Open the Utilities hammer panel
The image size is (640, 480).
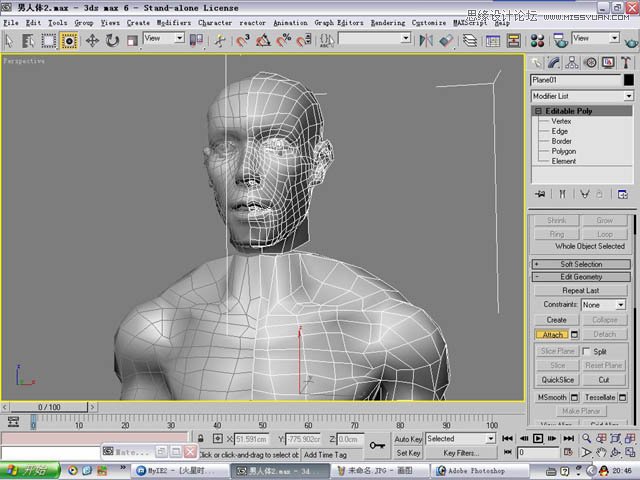[x=625, y=62]
